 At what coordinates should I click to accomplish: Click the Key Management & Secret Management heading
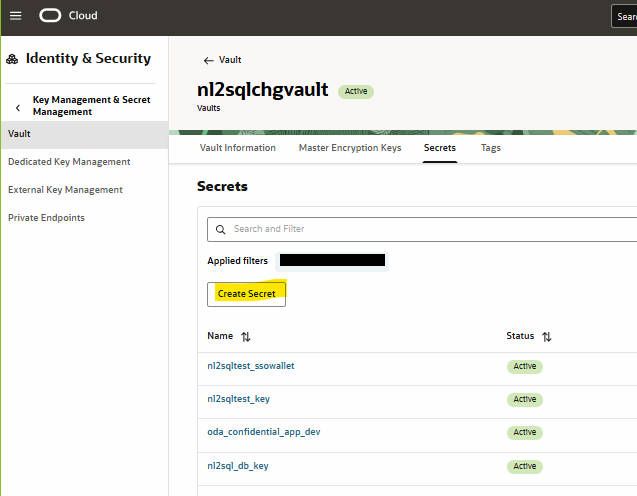tap(91, 106)
